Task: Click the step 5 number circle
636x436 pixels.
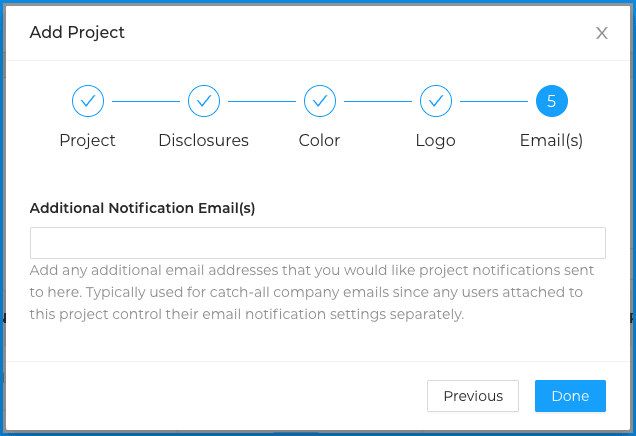Action: coord(551,101)
